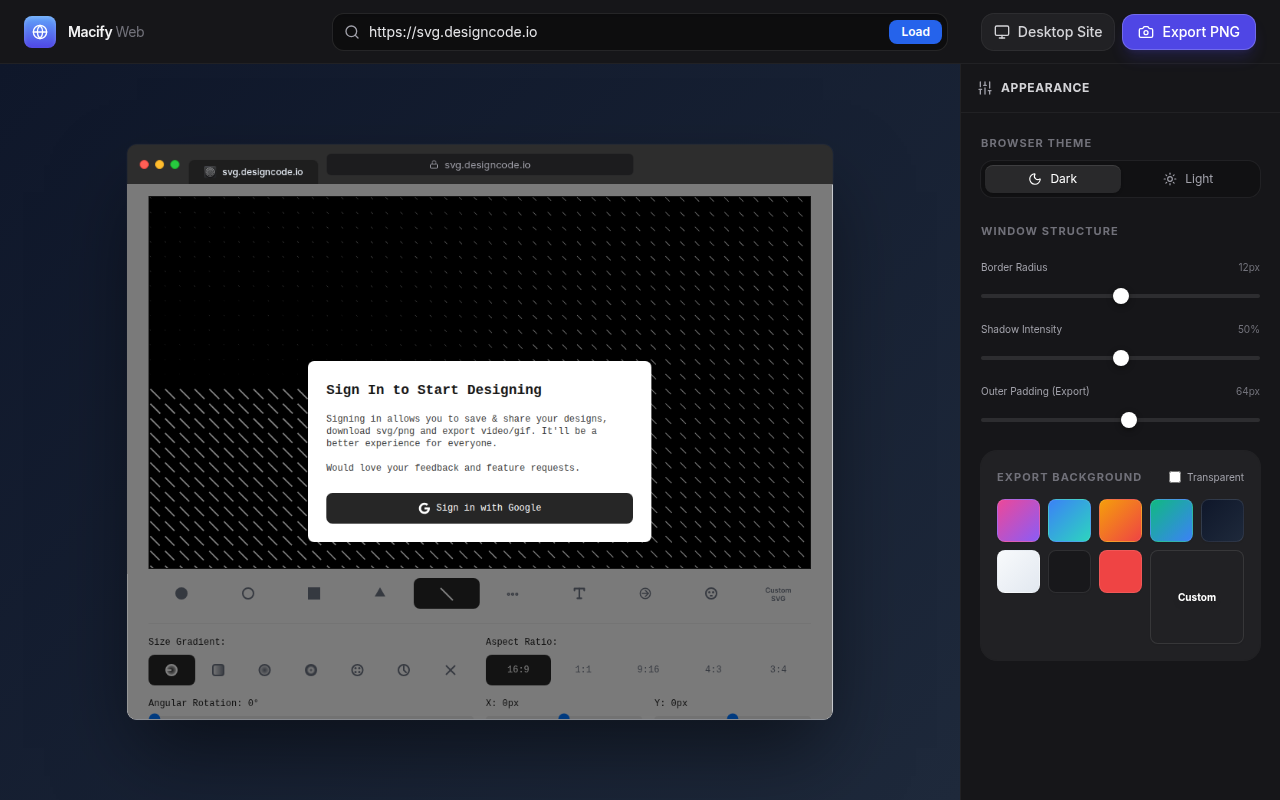Click the 'Sign In to Start Designing' heading

[x=434, y=390]
